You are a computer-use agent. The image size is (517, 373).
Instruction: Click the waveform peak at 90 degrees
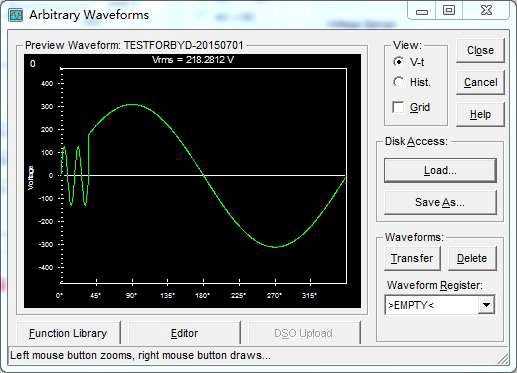point(133,104)
